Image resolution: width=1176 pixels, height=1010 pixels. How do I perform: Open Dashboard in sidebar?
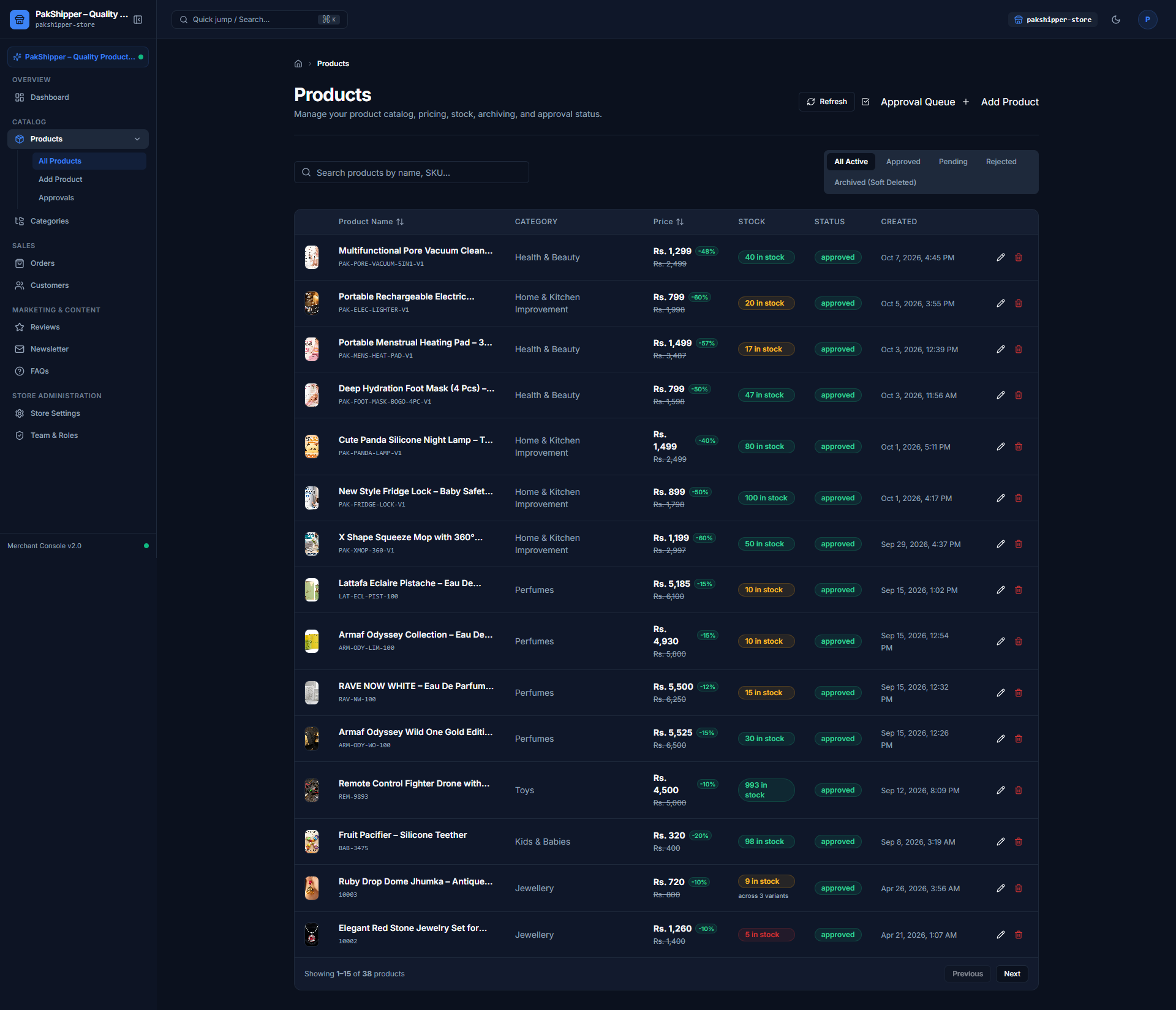78,97
